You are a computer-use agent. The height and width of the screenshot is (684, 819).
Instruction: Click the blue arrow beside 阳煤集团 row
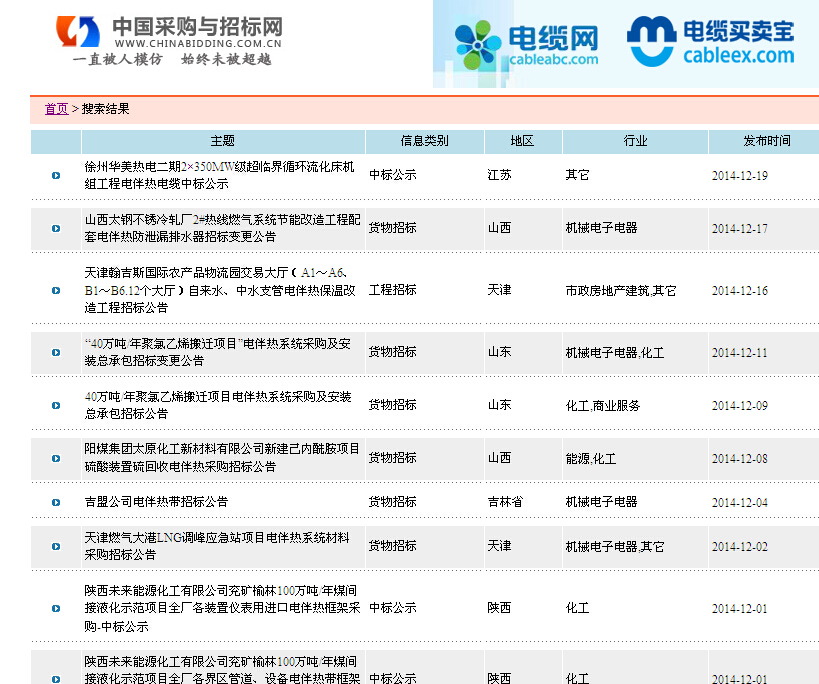55,457
